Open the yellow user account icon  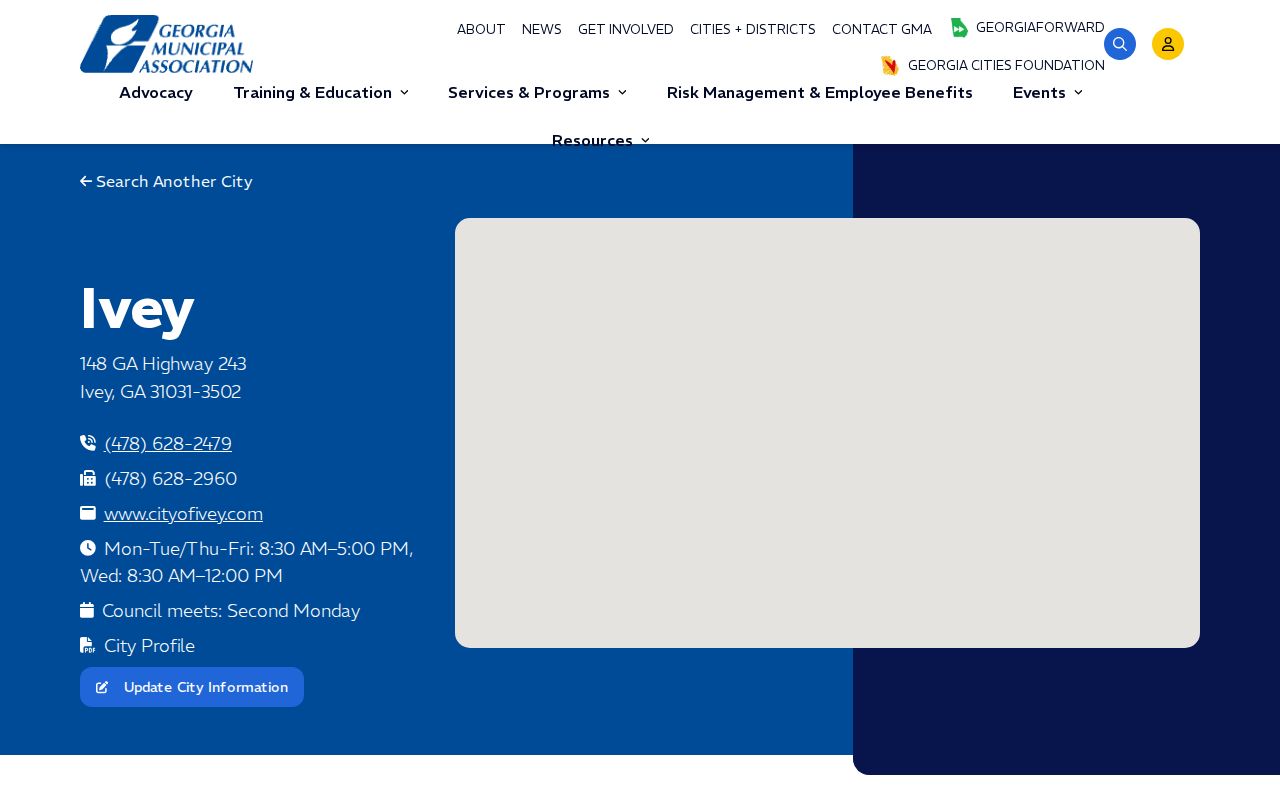point(1168,44)
